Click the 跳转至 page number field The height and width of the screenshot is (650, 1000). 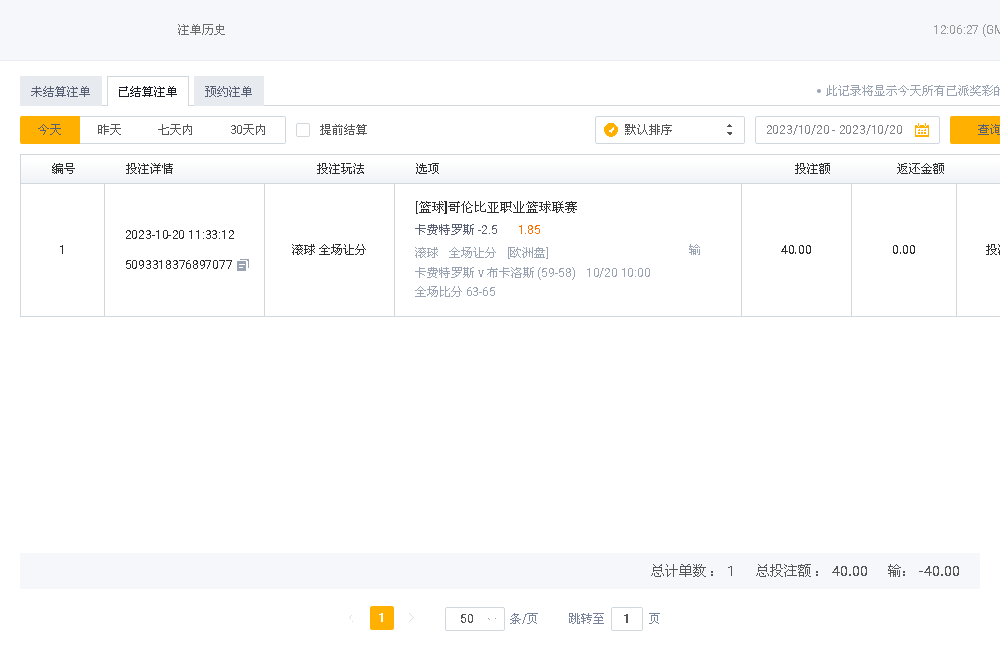(x=626, y=619)
